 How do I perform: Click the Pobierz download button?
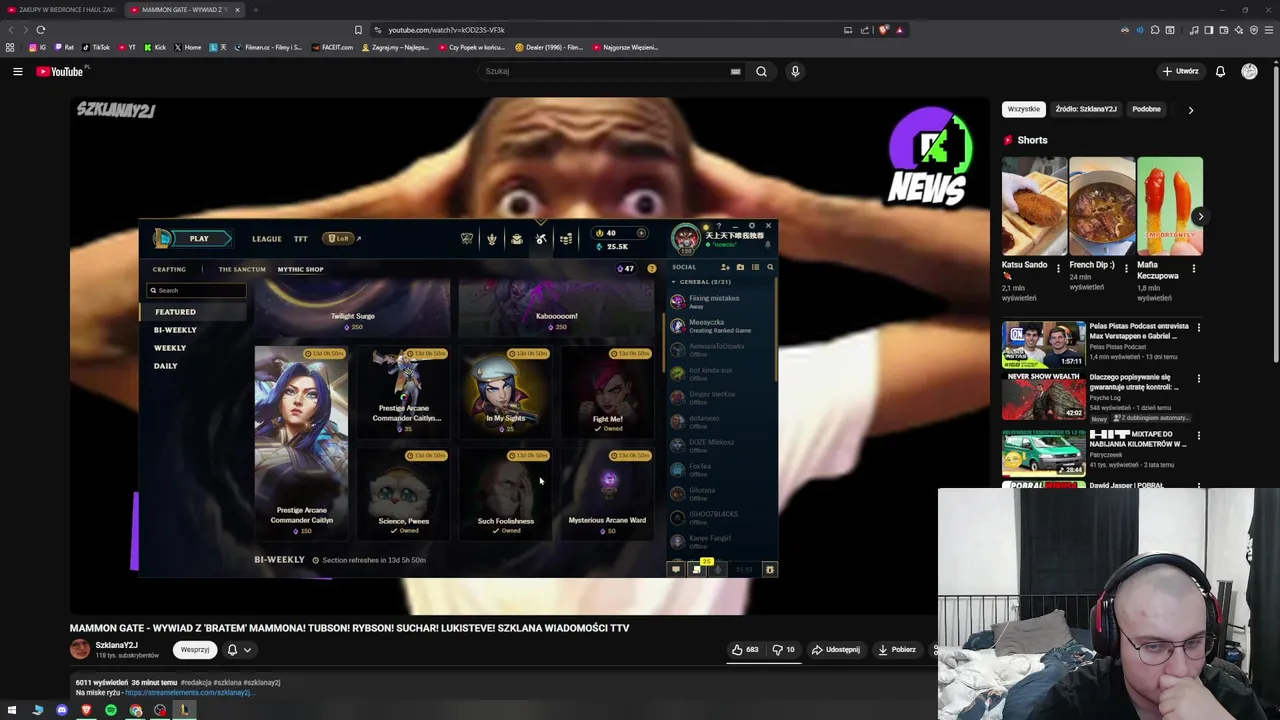(896, 650)
